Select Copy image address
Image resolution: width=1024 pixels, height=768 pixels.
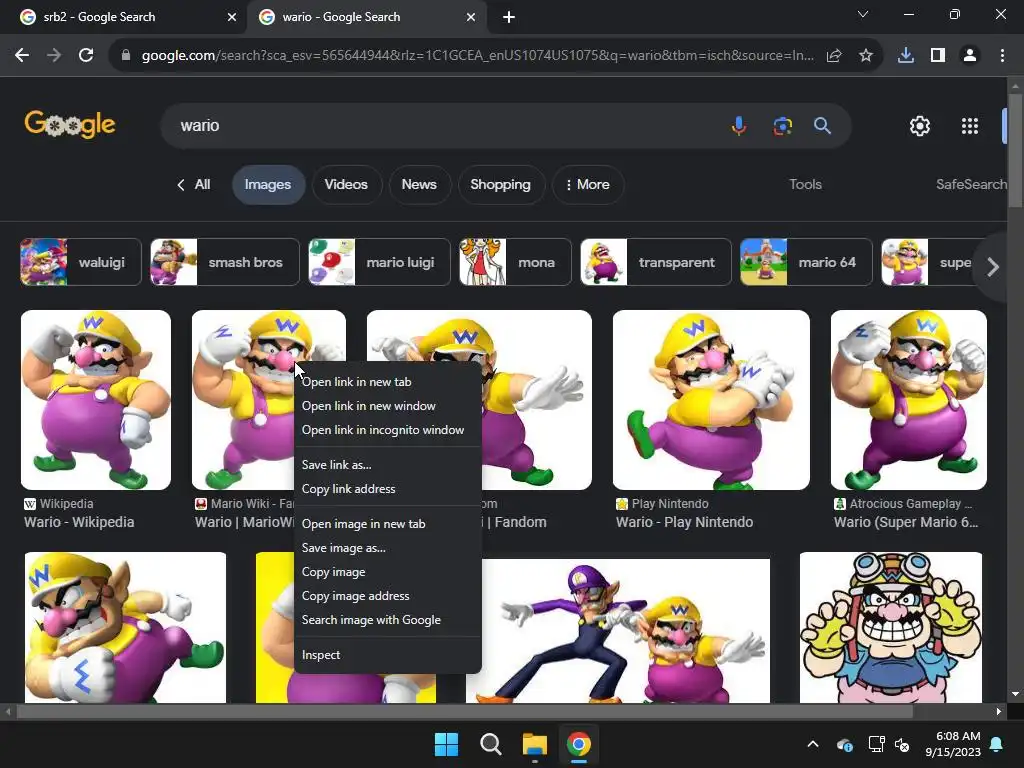pos(388,596)
